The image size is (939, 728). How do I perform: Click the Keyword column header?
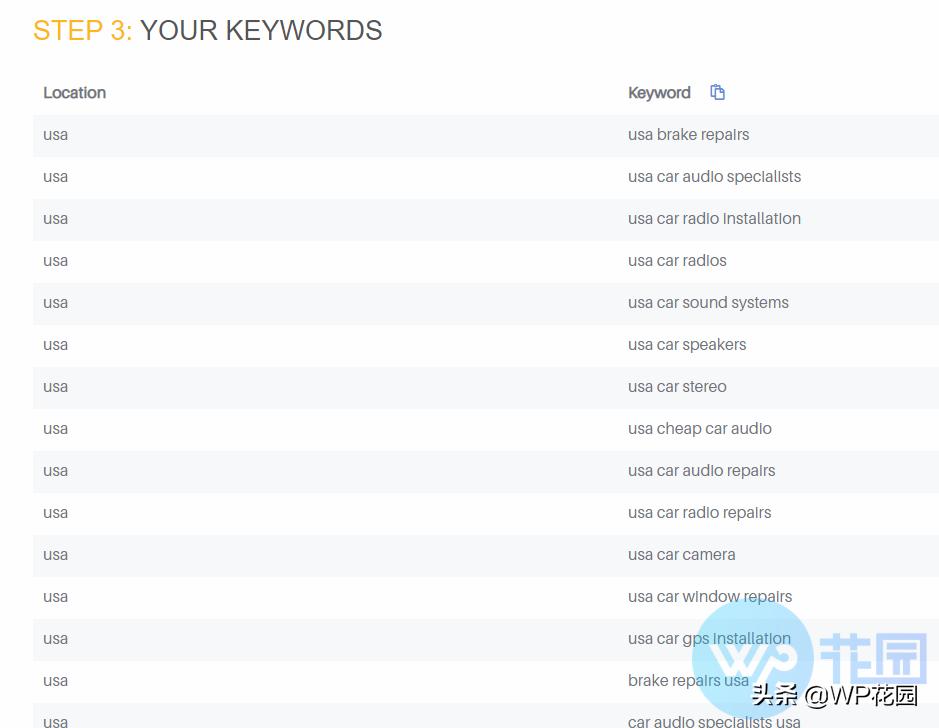[x=659, y=93]
